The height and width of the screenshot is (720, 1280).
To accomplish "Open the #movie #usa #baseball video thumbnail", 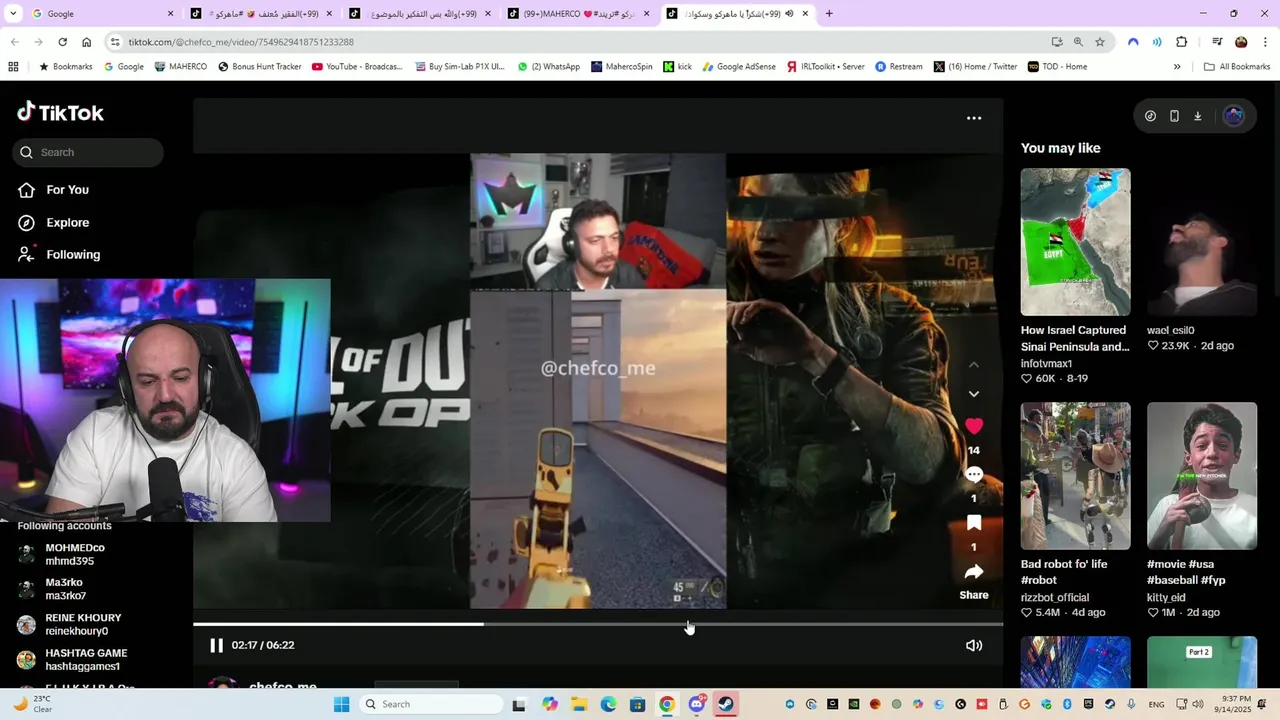I will click(1201, 476).
